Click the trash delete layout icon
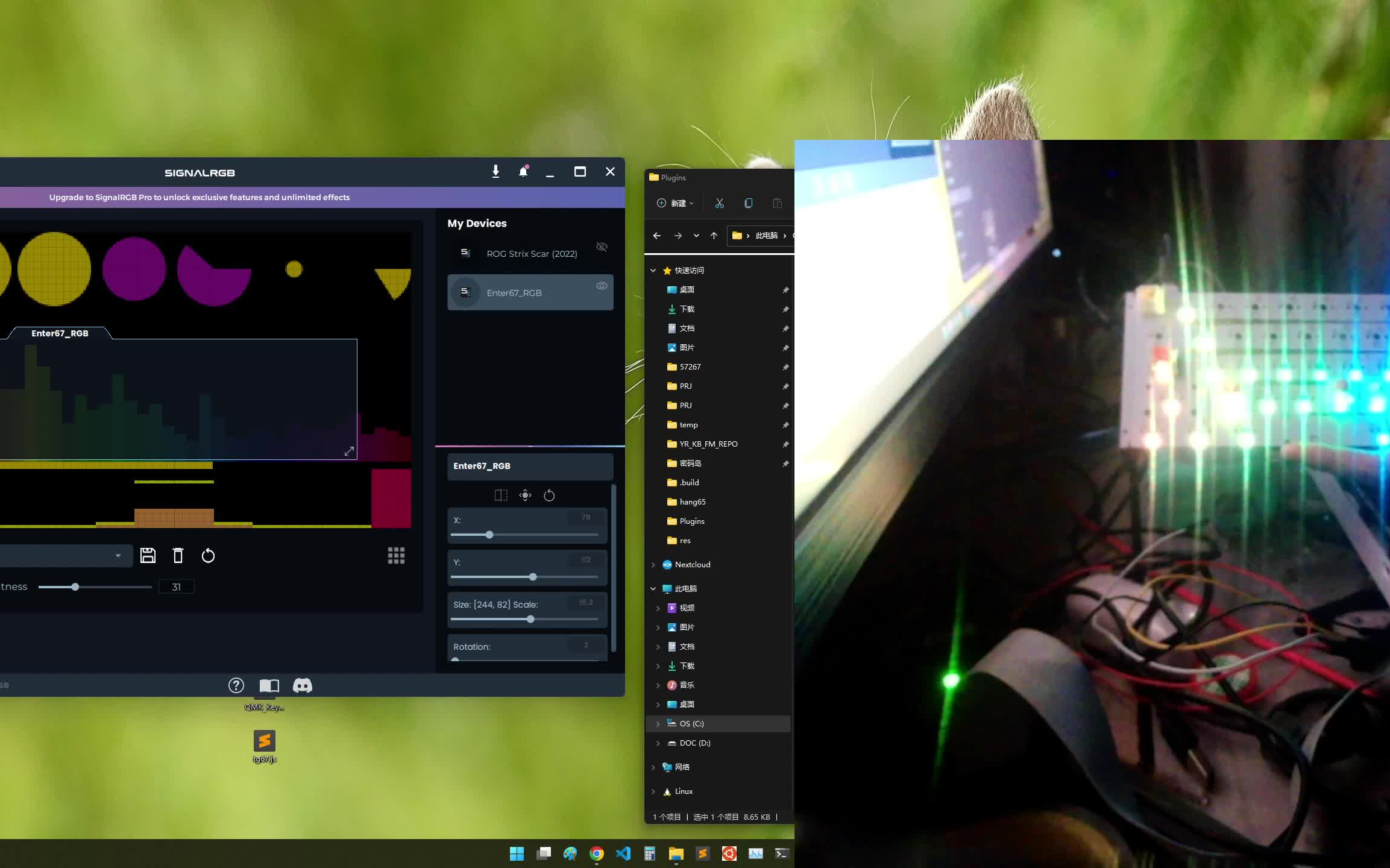Screen dimensions: 1390x868 point(178,555)
